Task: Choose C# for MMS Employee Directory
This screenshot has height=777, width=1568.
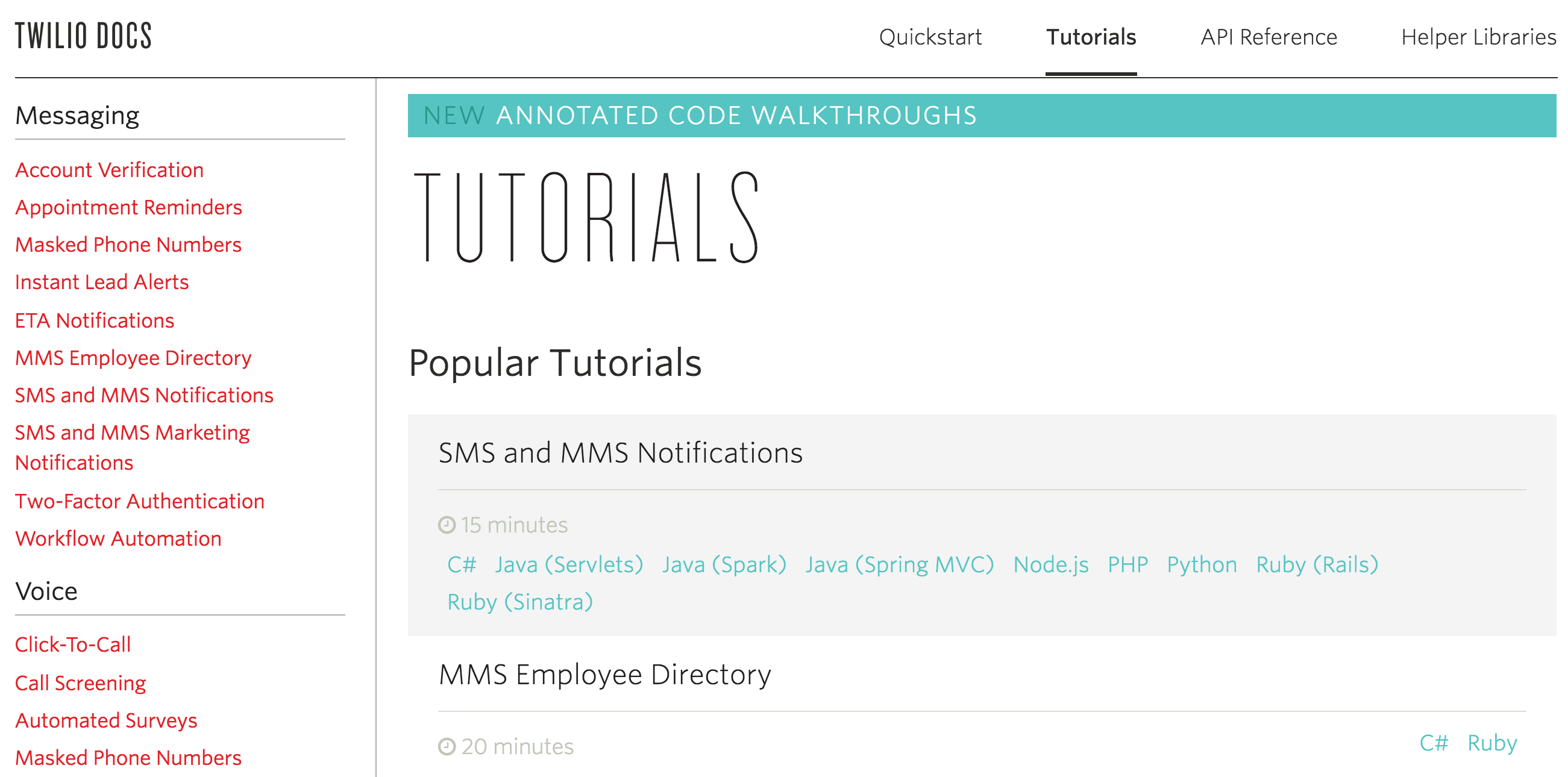Action: tap(1434, 743)
